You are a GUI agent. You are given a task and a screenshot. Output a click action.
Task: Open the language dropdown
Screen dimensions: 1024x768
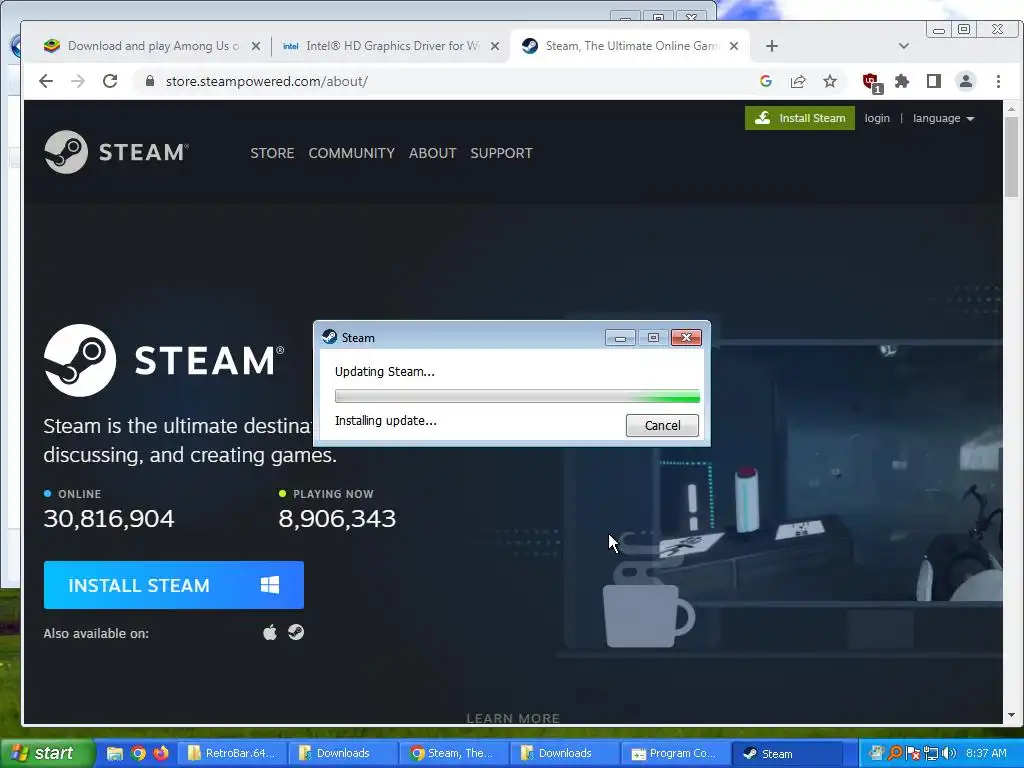[944, 118]
